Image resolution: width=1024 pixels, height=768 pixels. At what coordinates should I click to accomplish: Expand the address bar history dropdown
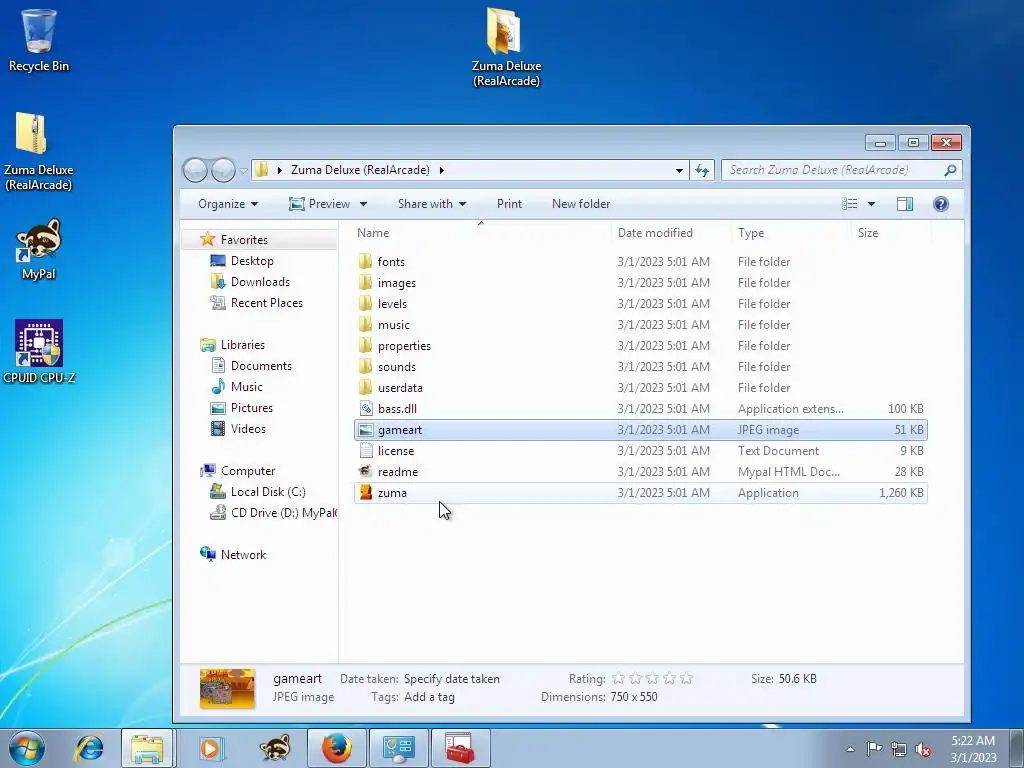click(679, 171)
